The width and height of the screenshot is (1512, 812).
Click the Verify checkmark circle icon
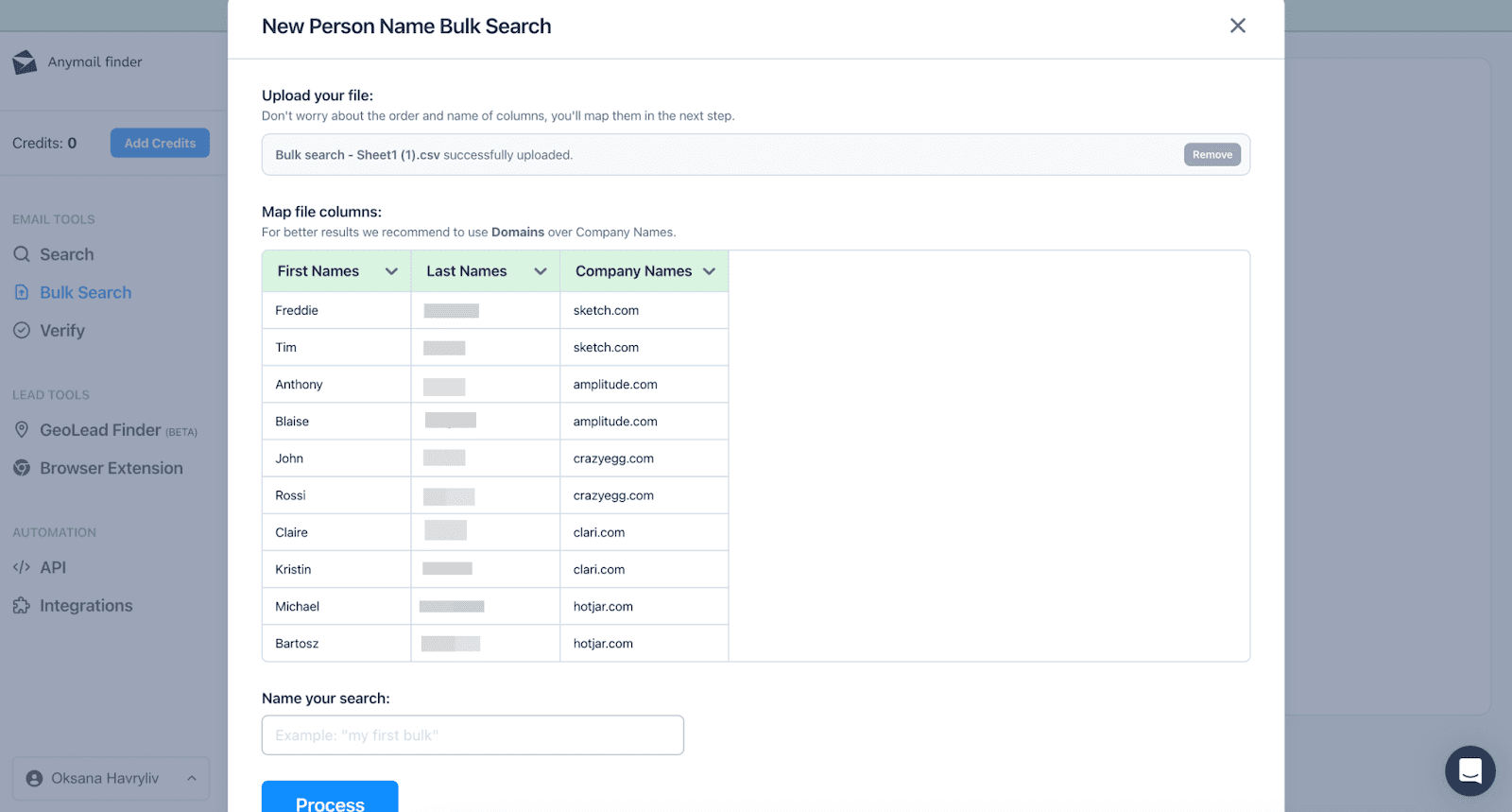[x=22, y=331]
